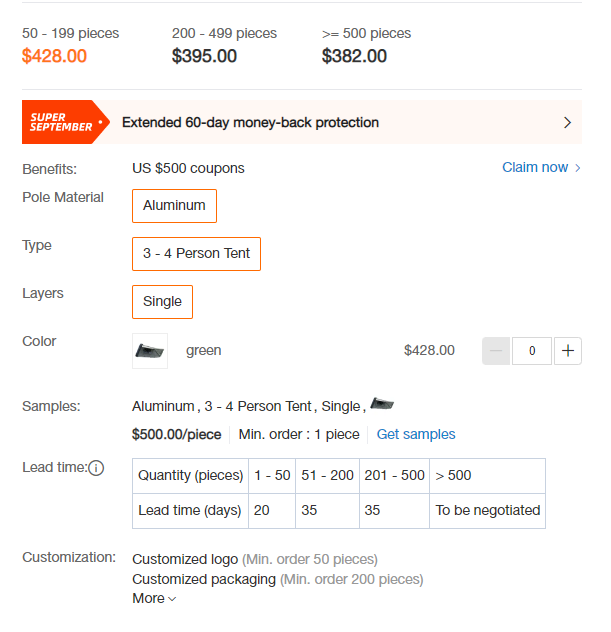Decrease green tent quantity with minus
Image resolution: width=611 pixels, height=632 pixels.
pyautogui.click(x=496, y=351)
